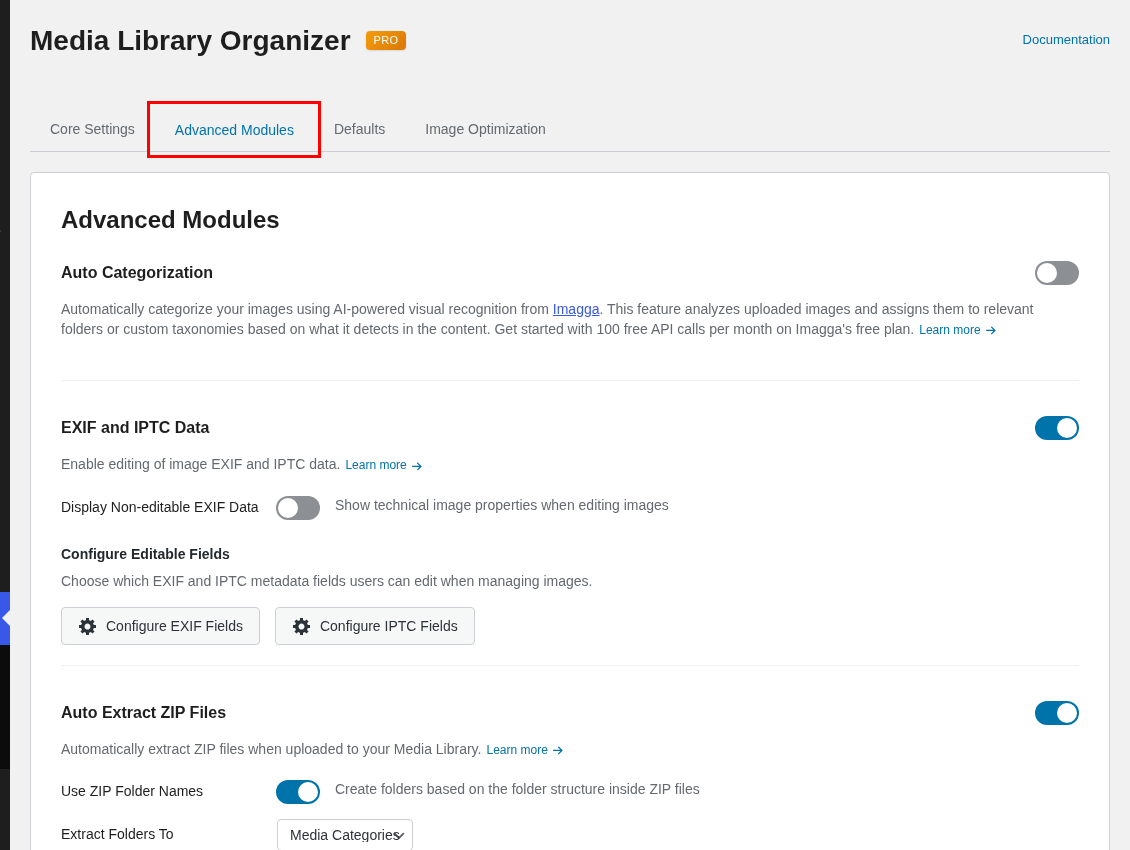Click Learn more under Auto Categorization
The height and width of the screenshot is (850, 1130).
click(957, 330)
